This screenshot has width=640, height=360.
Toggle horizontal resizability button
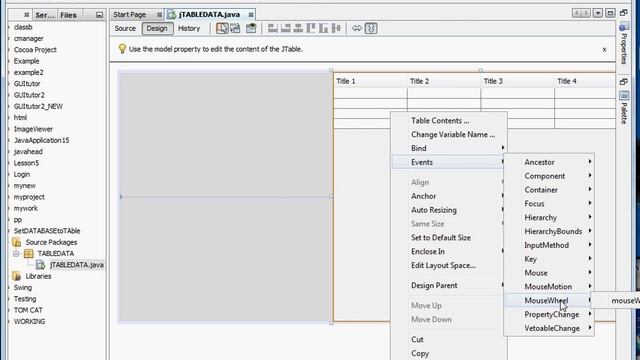[x=357, y=28]
